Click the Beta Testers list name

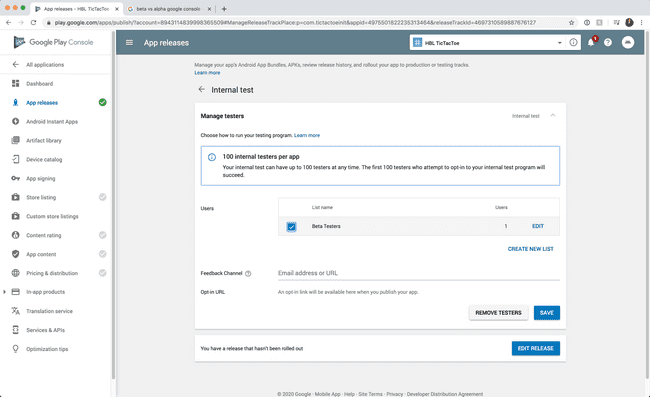point(326,226)
